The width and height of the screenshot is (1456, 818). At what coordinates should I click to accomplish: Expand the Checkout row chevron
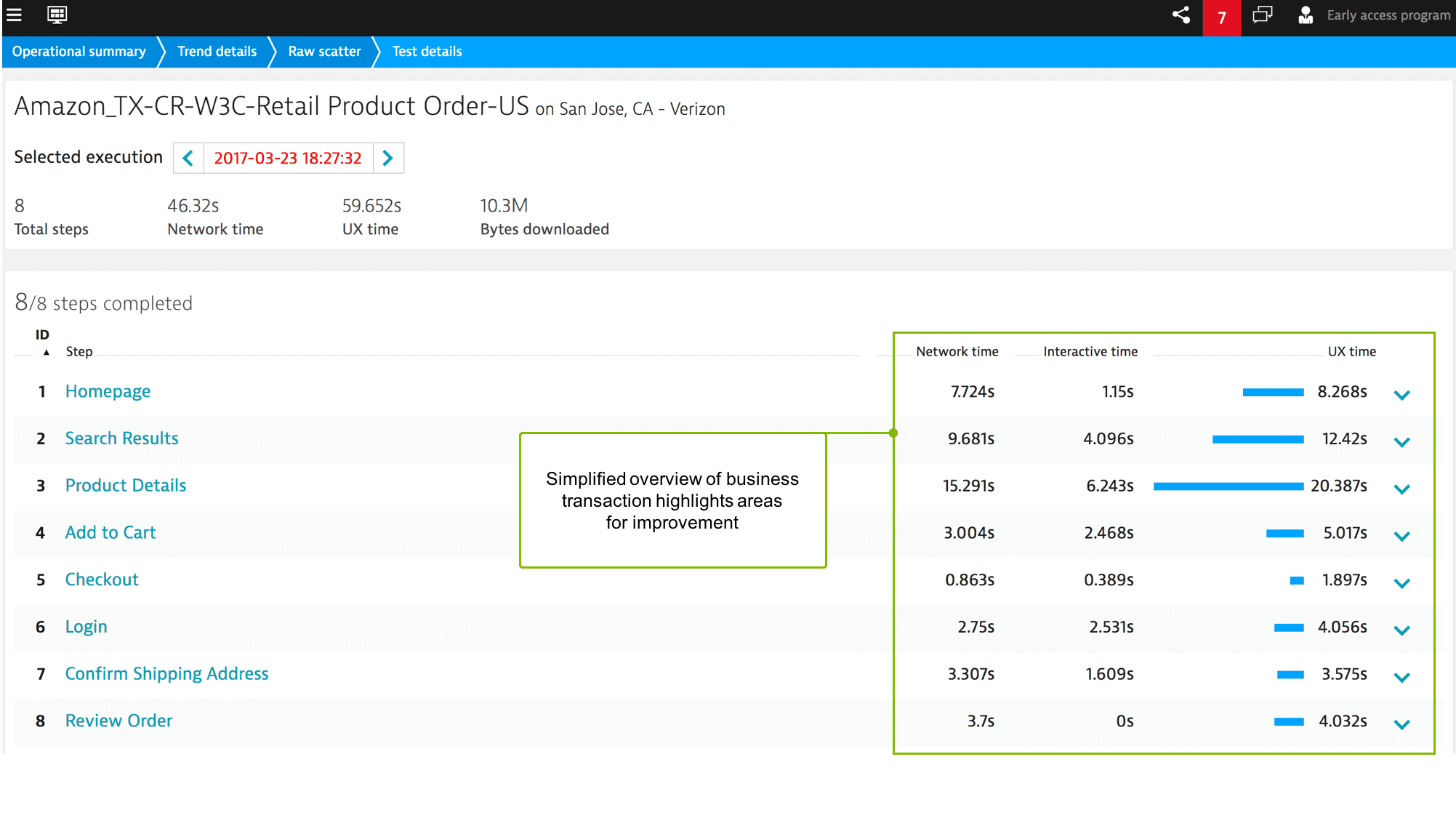point(1402,583)
